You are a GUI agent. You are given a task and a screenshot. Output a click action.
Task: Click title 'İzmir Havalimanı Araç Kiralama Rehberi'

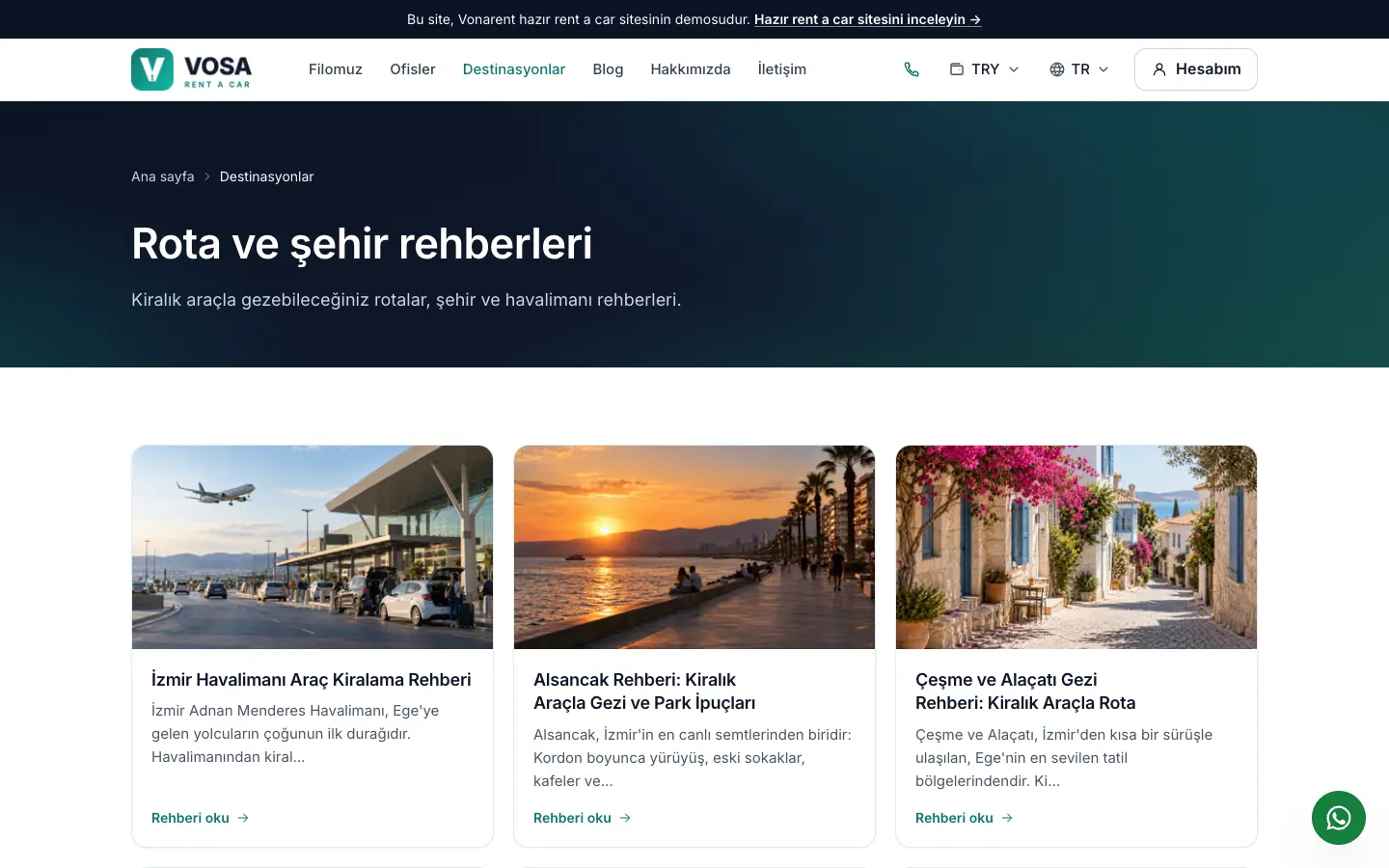(312, 680)
